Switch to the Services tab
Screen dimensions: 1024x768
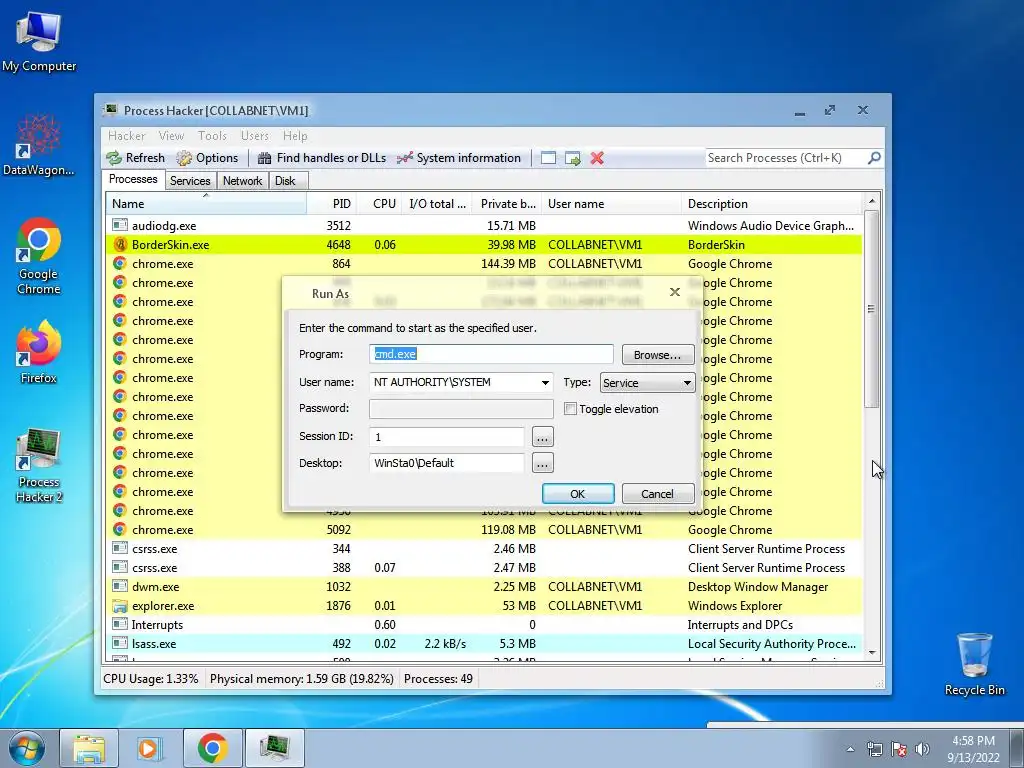point(190,181)
